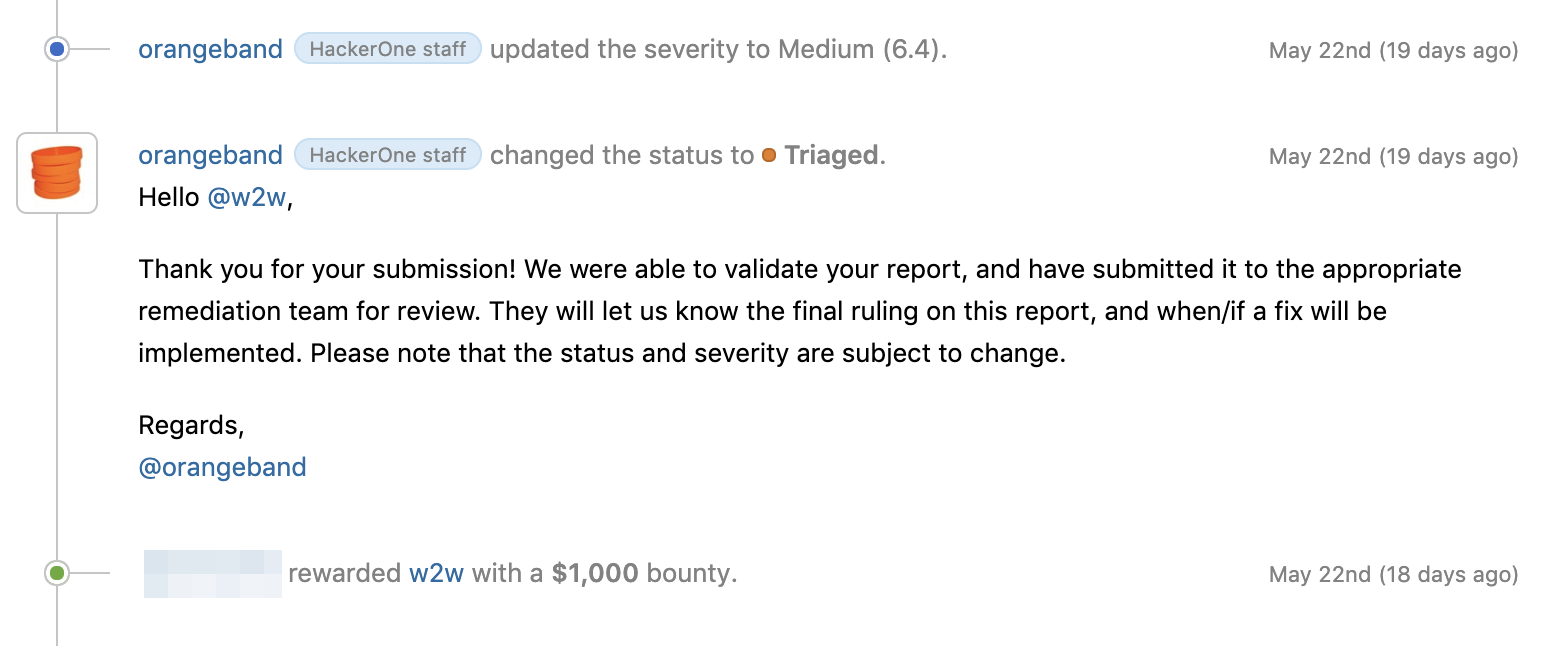Click the blue timeline dot for severity update
Viewport: 1552px width, 646px height.
pyautogui.click(x=57, y=48)
